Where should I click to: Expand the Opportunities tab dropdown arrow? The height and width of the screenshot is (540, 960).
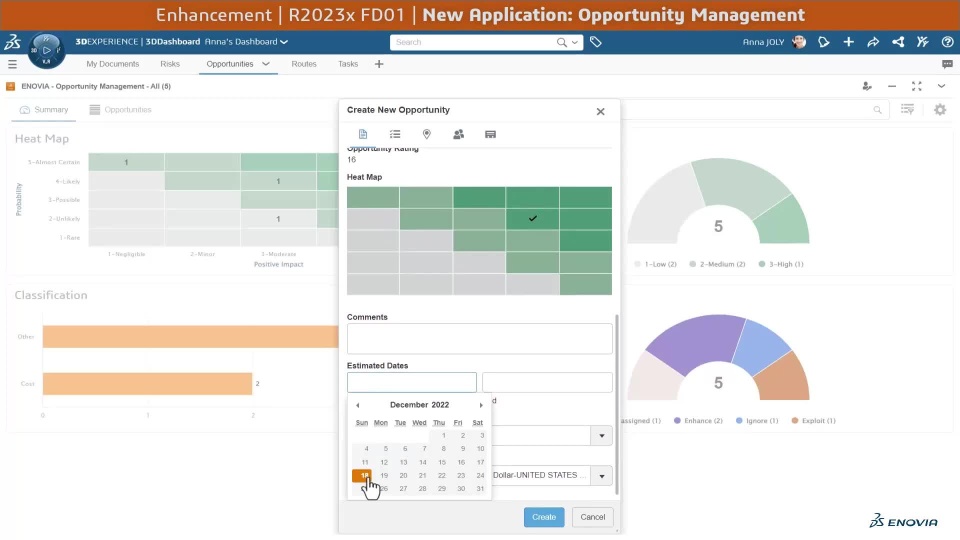point(266,64)
